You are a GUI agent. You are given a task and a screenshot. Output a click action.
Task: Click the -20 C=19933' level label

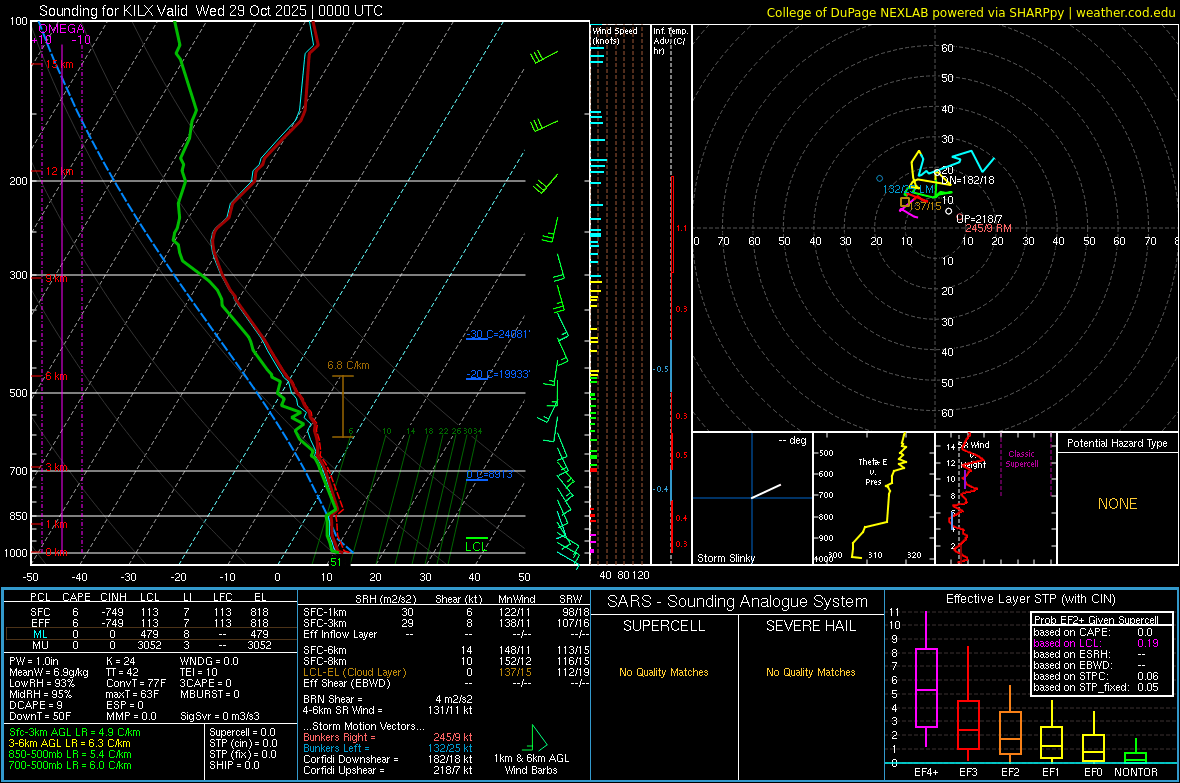tap(498, 374)
